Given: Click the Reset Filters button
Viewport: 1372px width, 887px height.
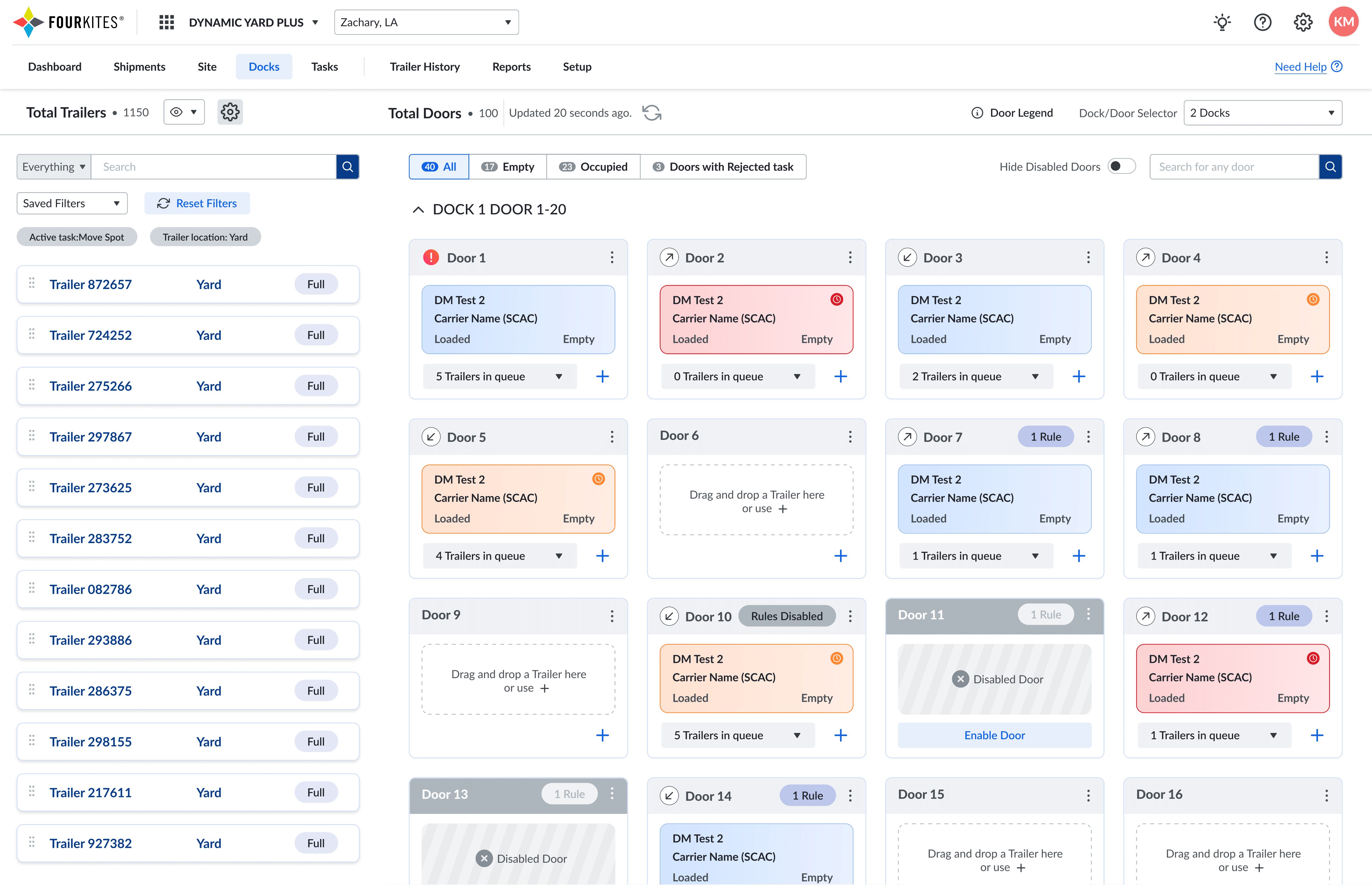Looking at the screenshot, I should point(197,203).
